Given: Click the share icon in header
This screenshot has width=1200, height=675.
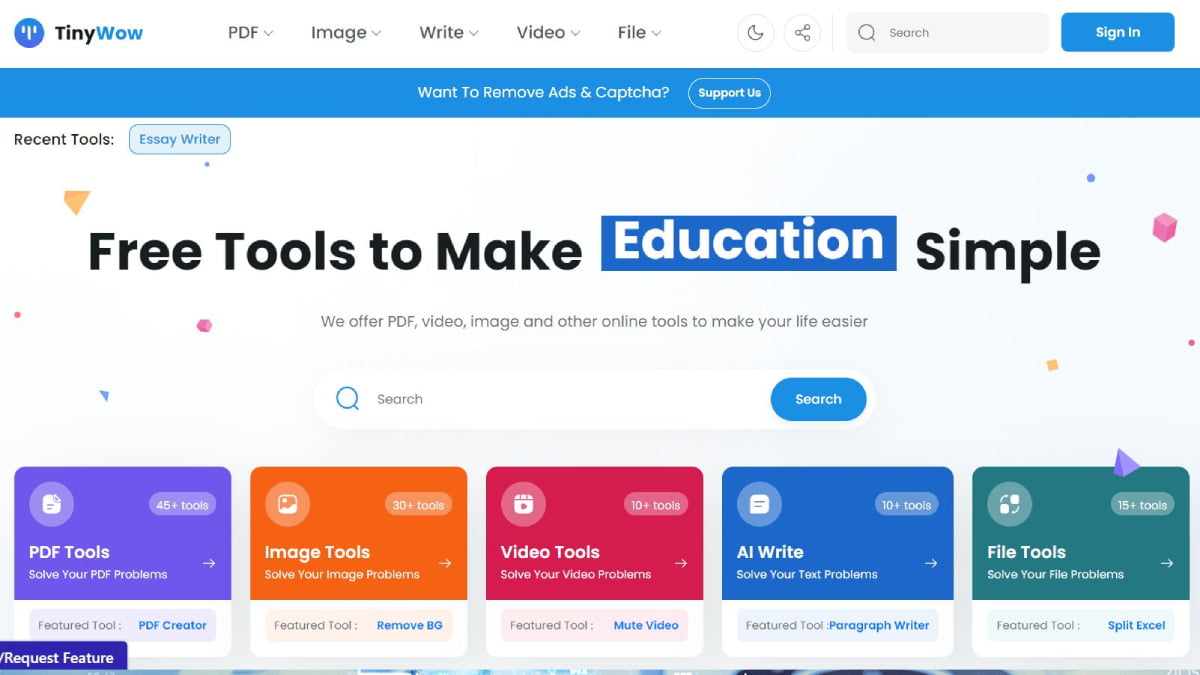Looking at the screenshot, I should pos(802,33).
